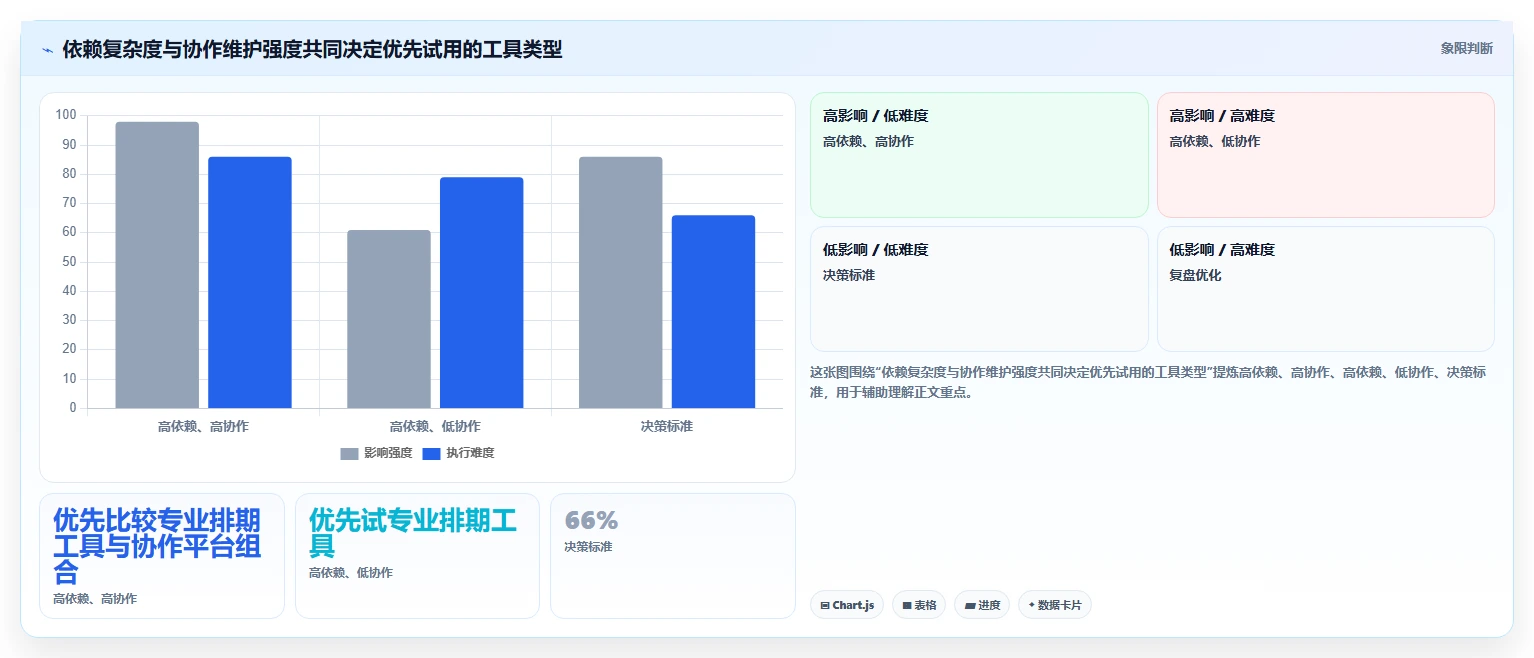Click 复盘优化 text in the quadrant card

tap(1195, 275)
